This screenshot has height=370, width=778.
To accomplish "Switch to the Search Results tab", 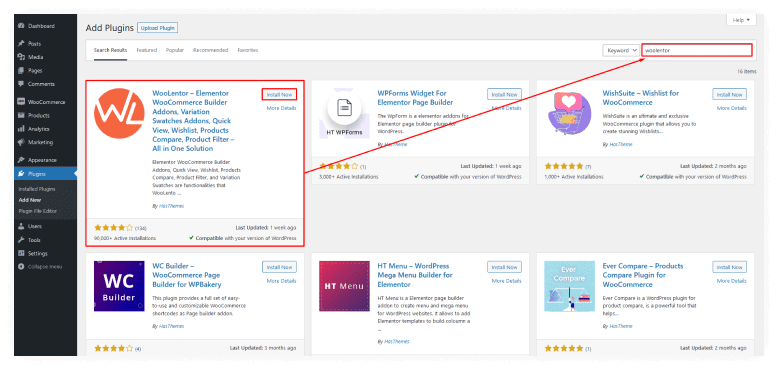I will pyautogui.click(x=111, y=50).
